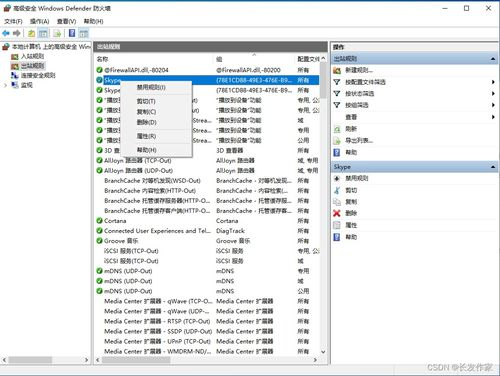The height and width of the screenshot is (376, 500).
Task: Click the Export List toolbar icon
Action: [x=57, y=33]
